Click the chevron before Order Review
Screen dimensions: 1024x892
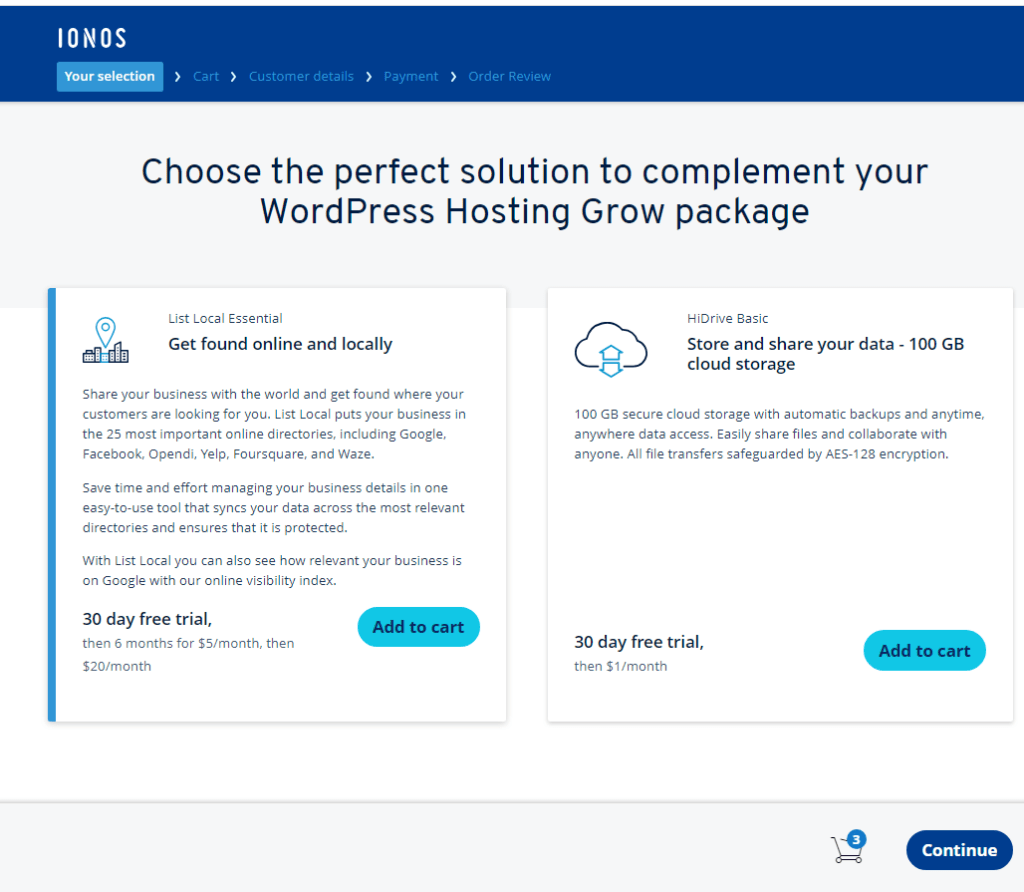pos(453,77)
